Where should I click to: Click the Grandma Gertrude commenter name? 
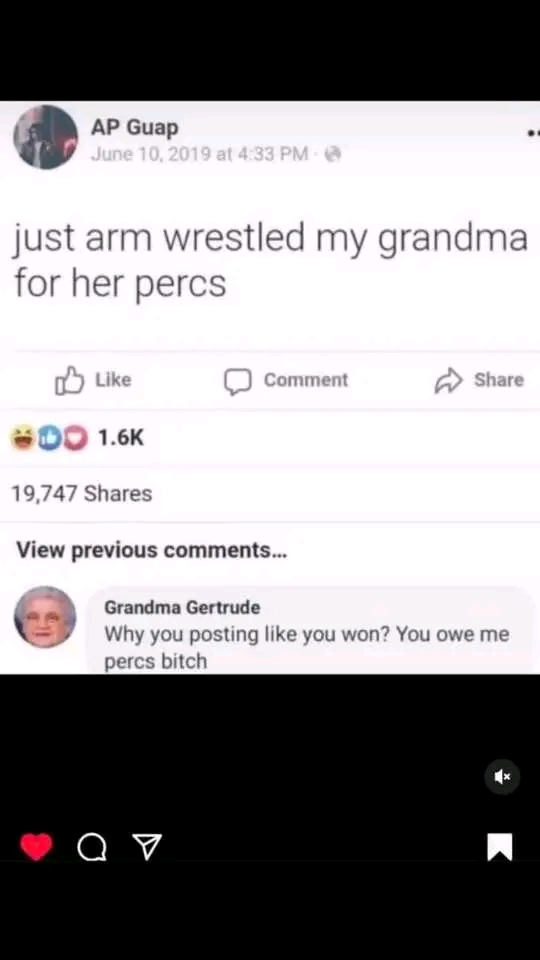182,607
